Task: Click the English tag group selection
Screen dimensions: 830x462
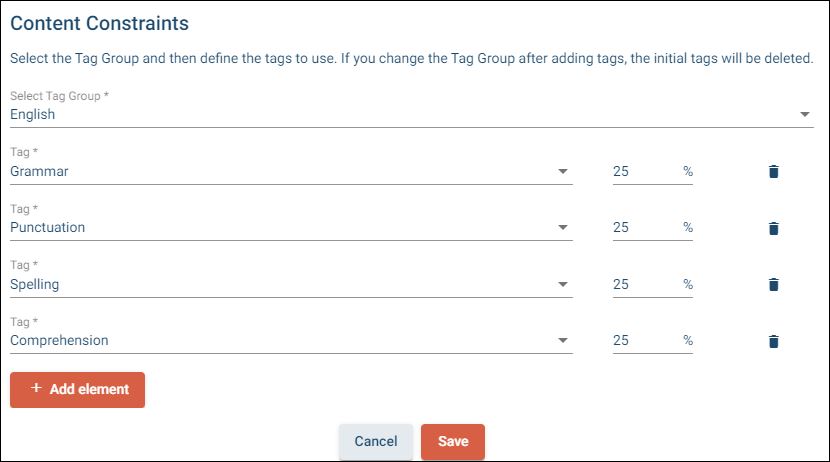Action: (33, 114)
